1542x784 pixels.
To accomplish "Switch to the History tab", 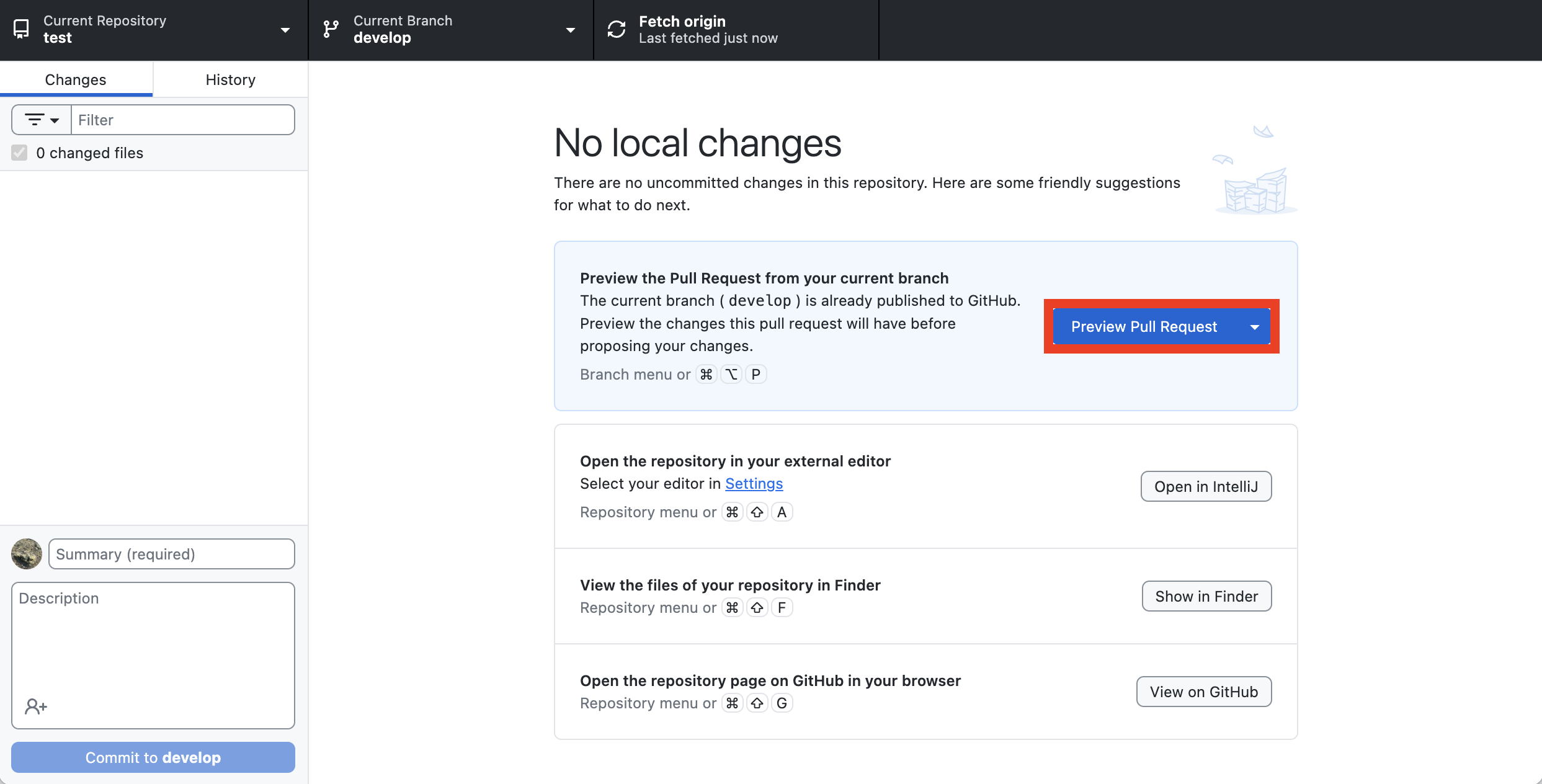I will tap(230, 79).
